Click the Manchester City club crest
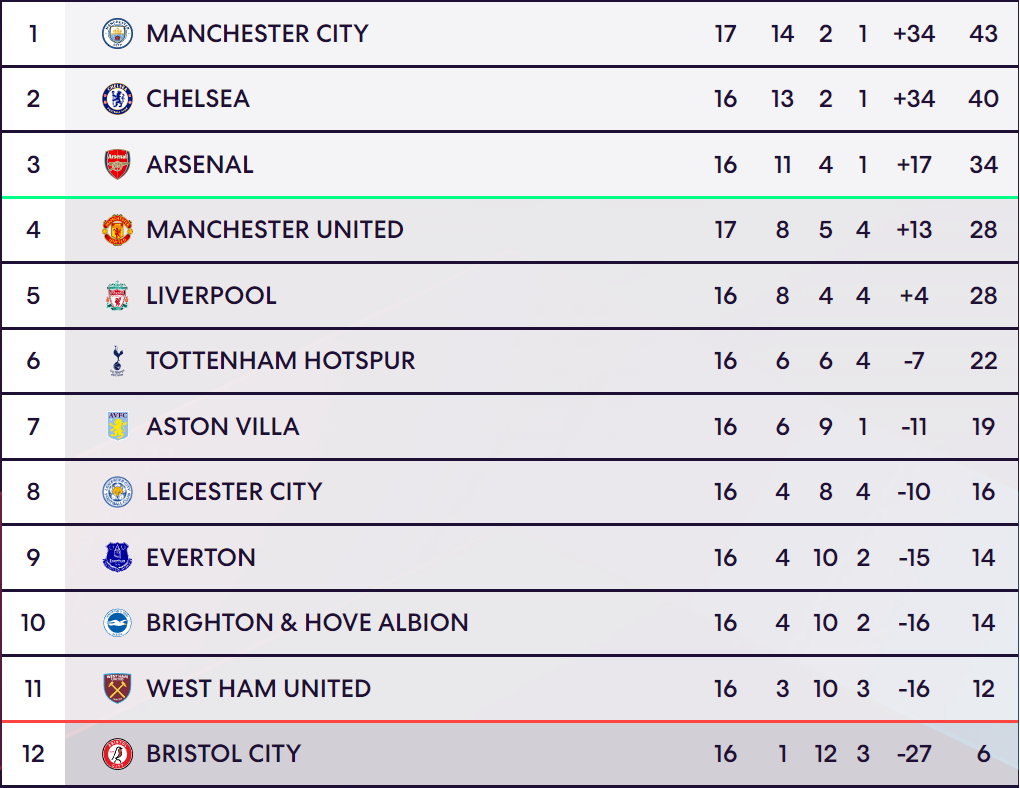Viewport: 1020px width, 788px height. click(x=117, y=34)
